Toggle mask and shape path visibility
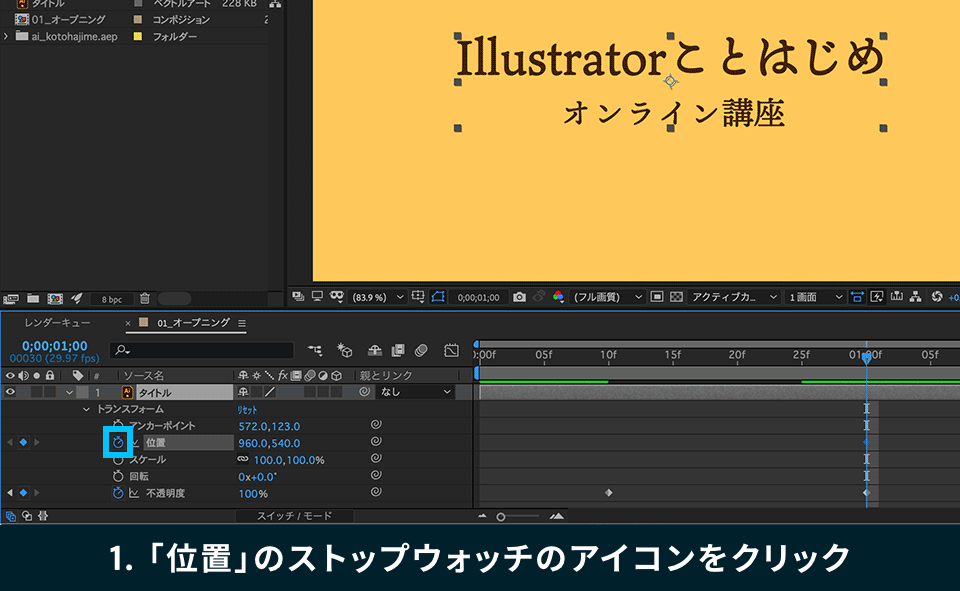 [x=438, y=297]
